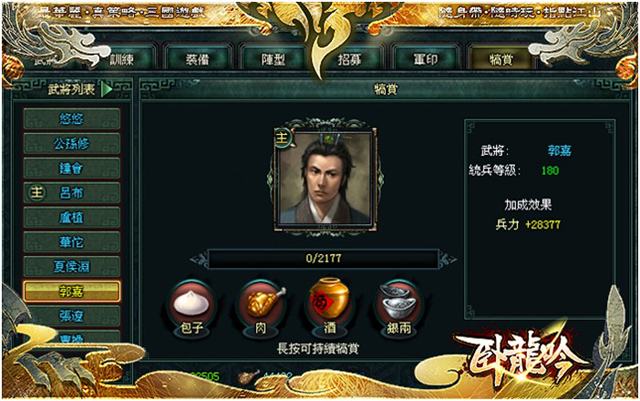Click the meat resource icon in bottom bar
The height and width of the screenshot is (401, 640).
click(248, 377)
